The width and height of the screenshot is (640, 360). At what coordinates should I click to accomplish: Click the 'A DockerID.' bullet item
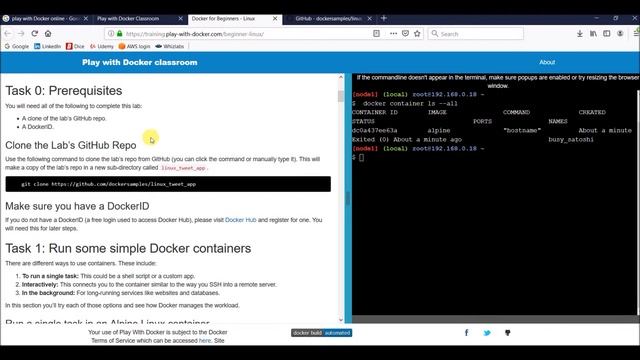[38, 127]
